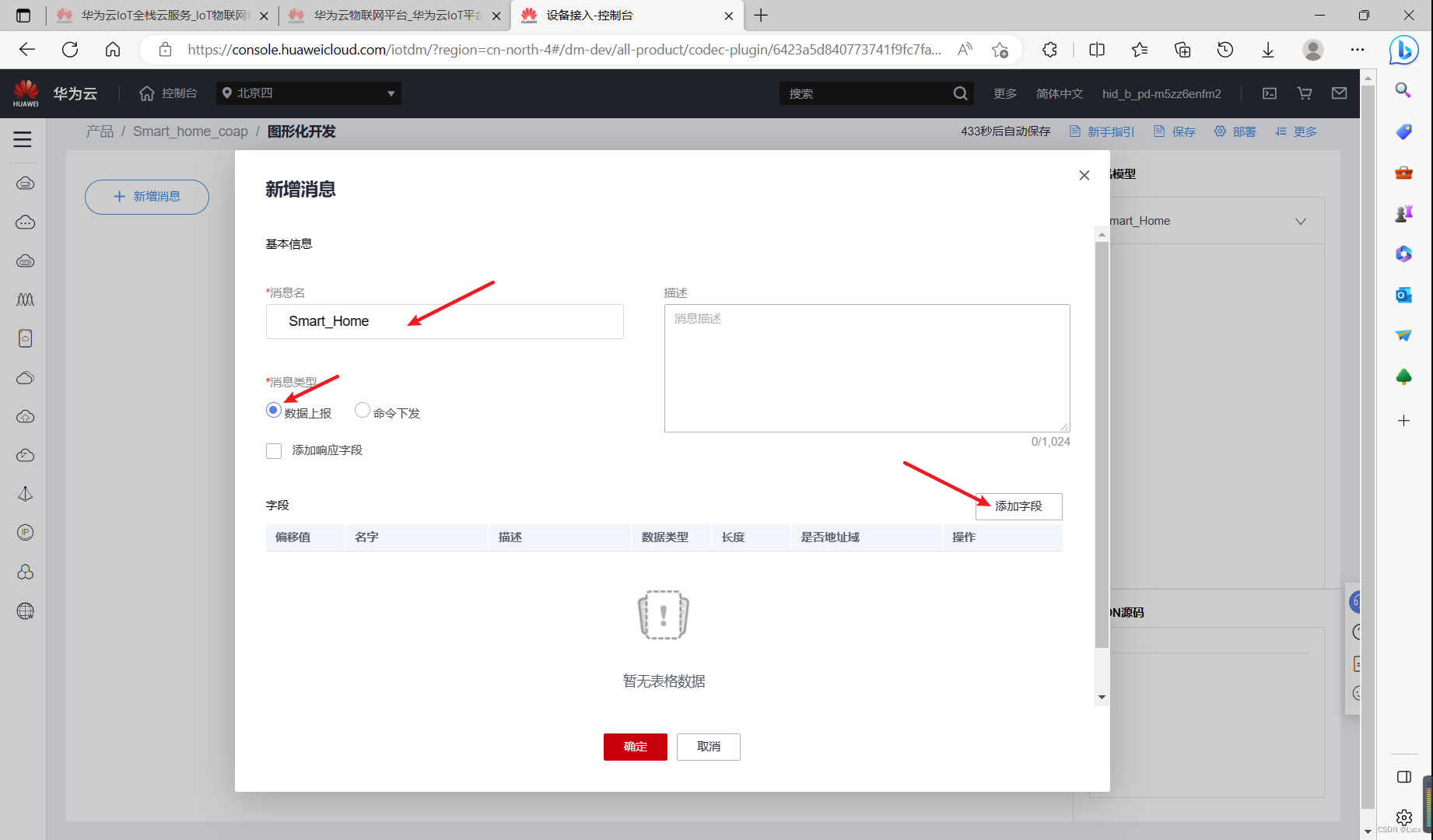
Task: Expand the Smart_Home model chevron
Action: tap(1300, 222)
